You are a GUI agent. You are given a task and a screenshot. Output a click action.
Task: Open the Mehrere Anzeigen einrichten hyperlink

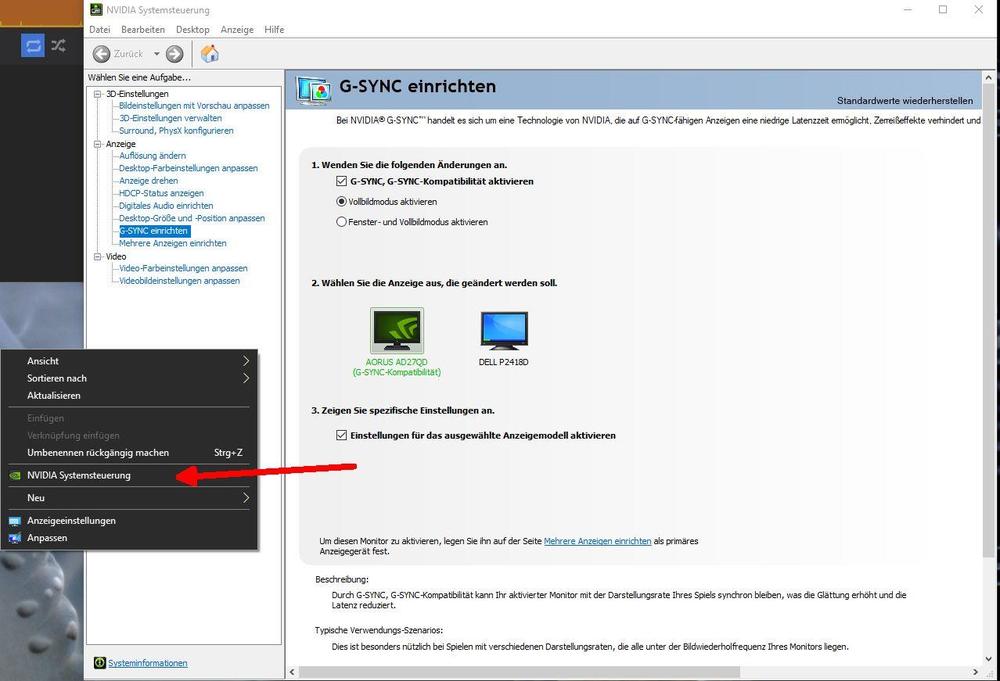[x=597, y=541]
